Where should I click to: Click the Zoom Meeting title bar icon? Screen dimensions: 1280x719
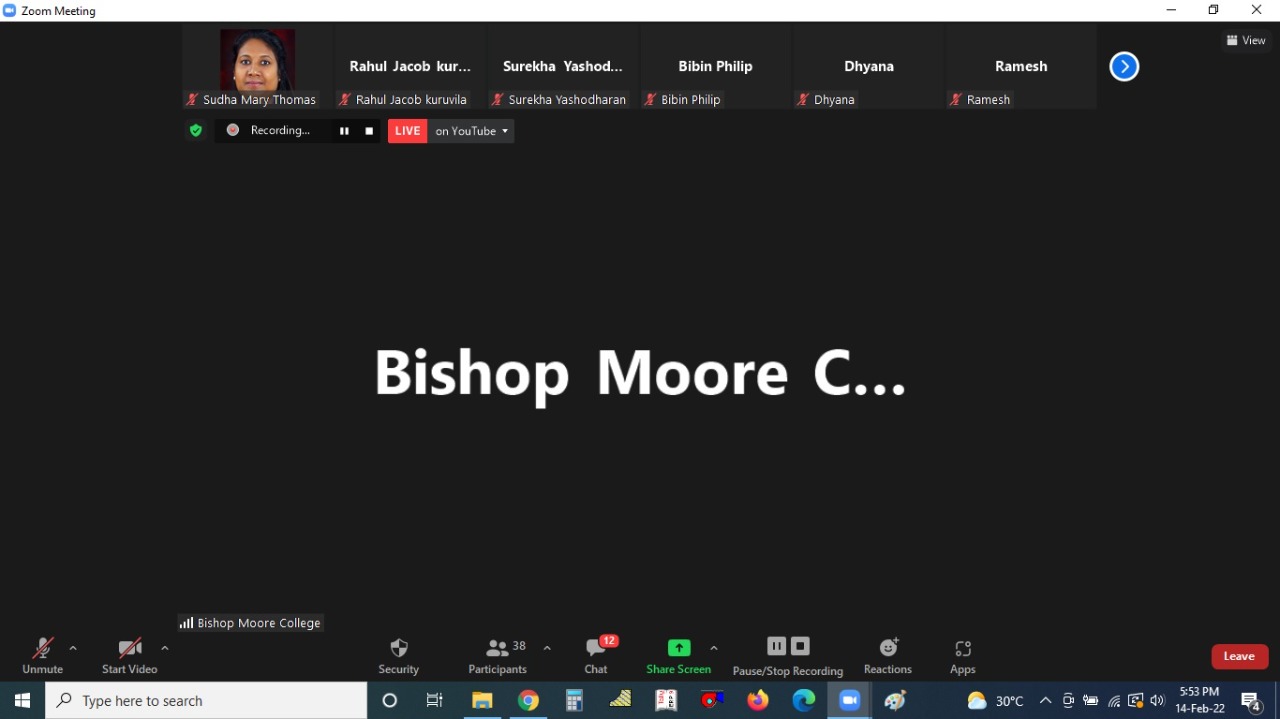pyautogui.click(x=10, y=10)
